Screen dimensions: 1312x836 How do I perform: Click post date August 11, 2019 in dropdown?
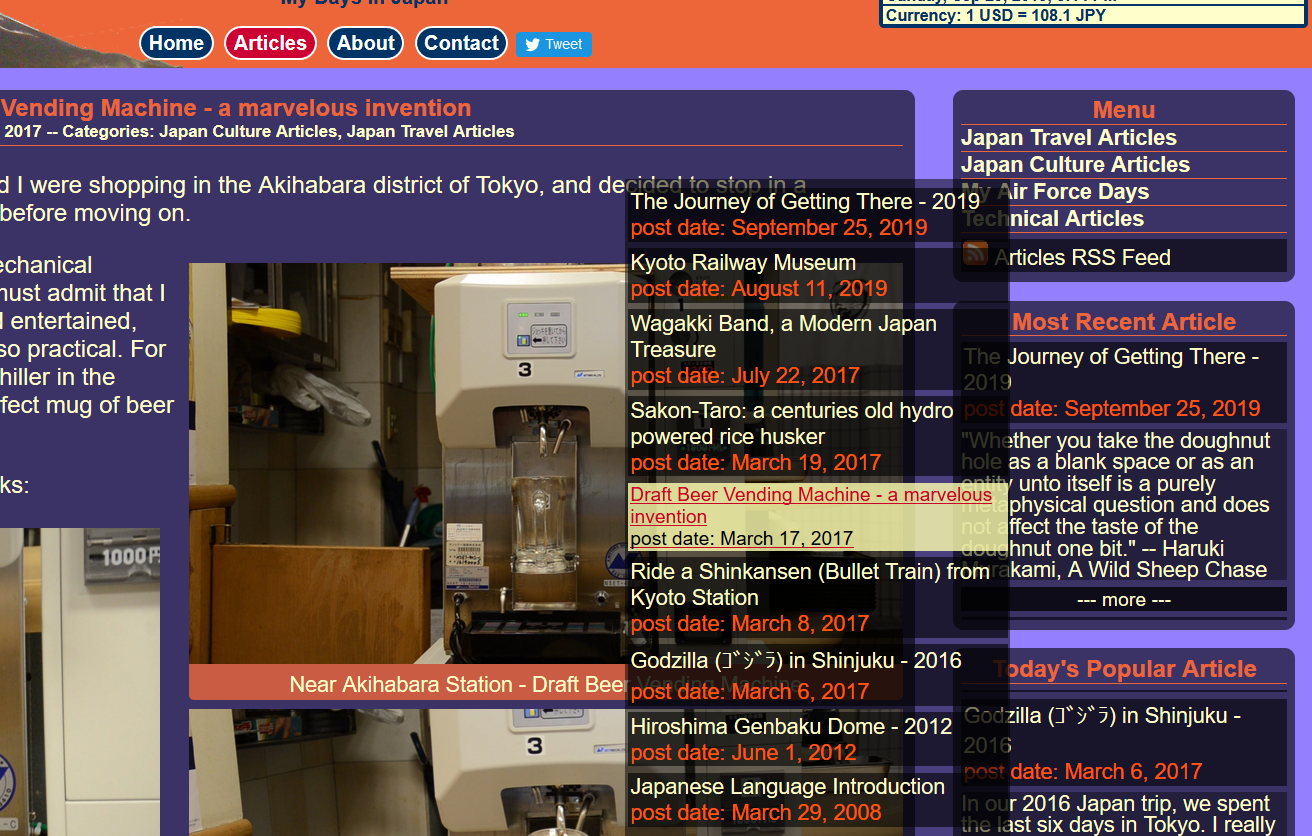[x=759, y=289]
